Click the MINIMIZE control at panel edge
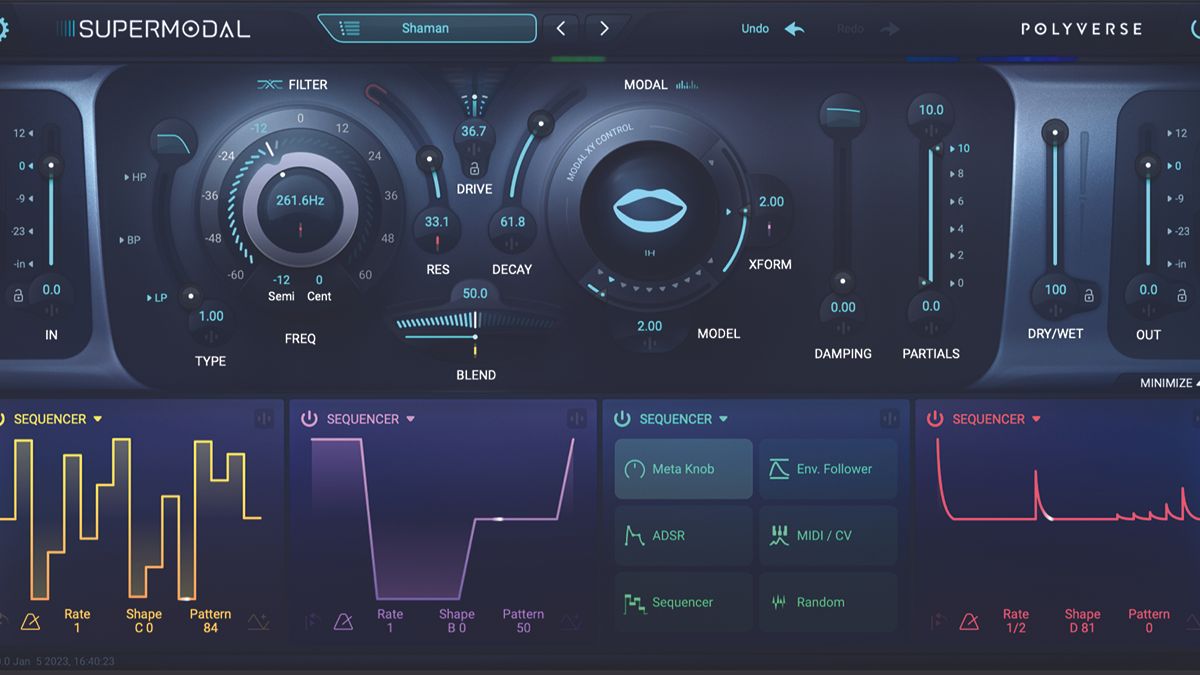Screen dimensions: 1200x675 pyautogui.click(x=1168, y=383)
